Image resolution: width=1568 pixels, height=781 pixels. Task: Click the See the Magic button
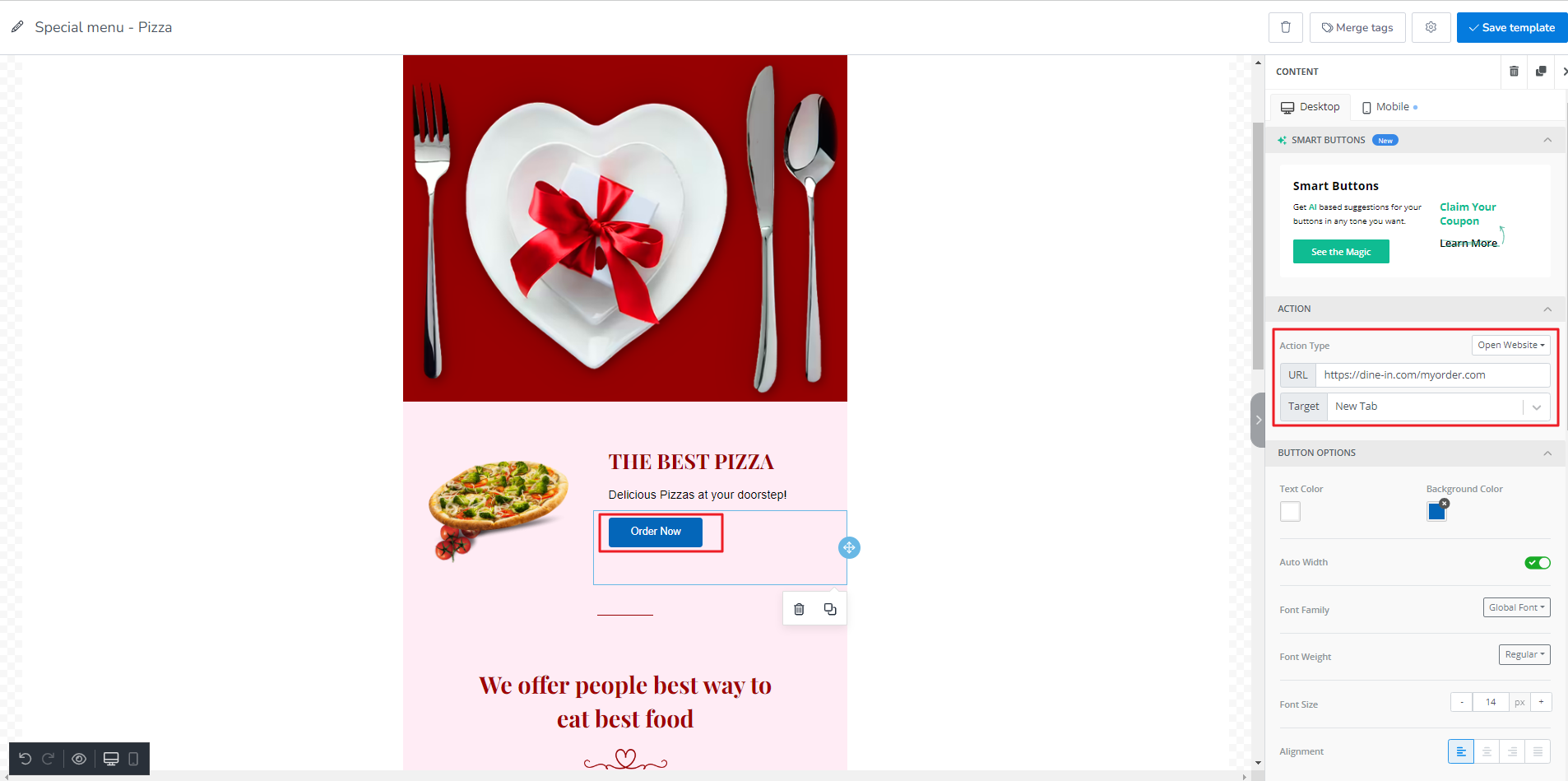pyautogui.click(x=1341, y=252)
